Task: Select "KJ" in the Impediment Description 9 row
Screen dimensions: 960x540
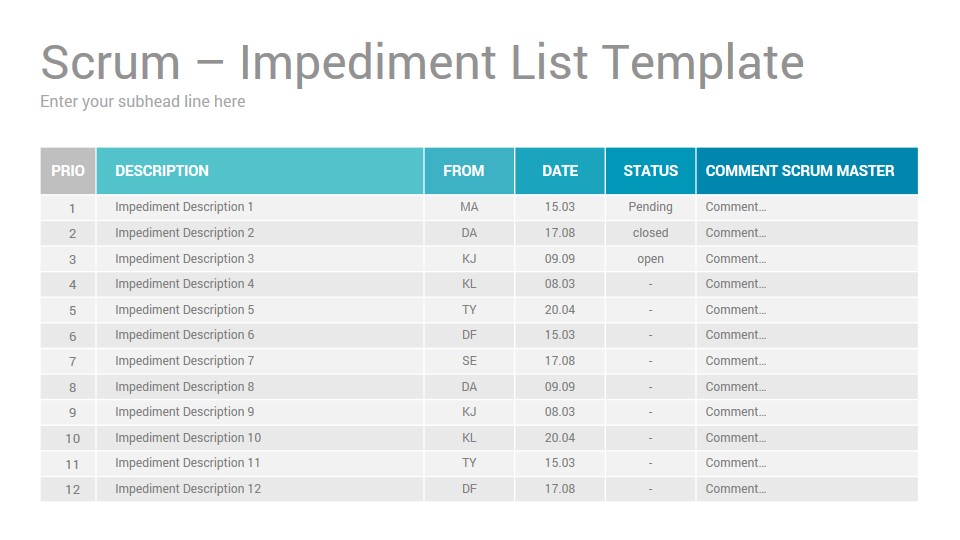Action: pos(469,412)
